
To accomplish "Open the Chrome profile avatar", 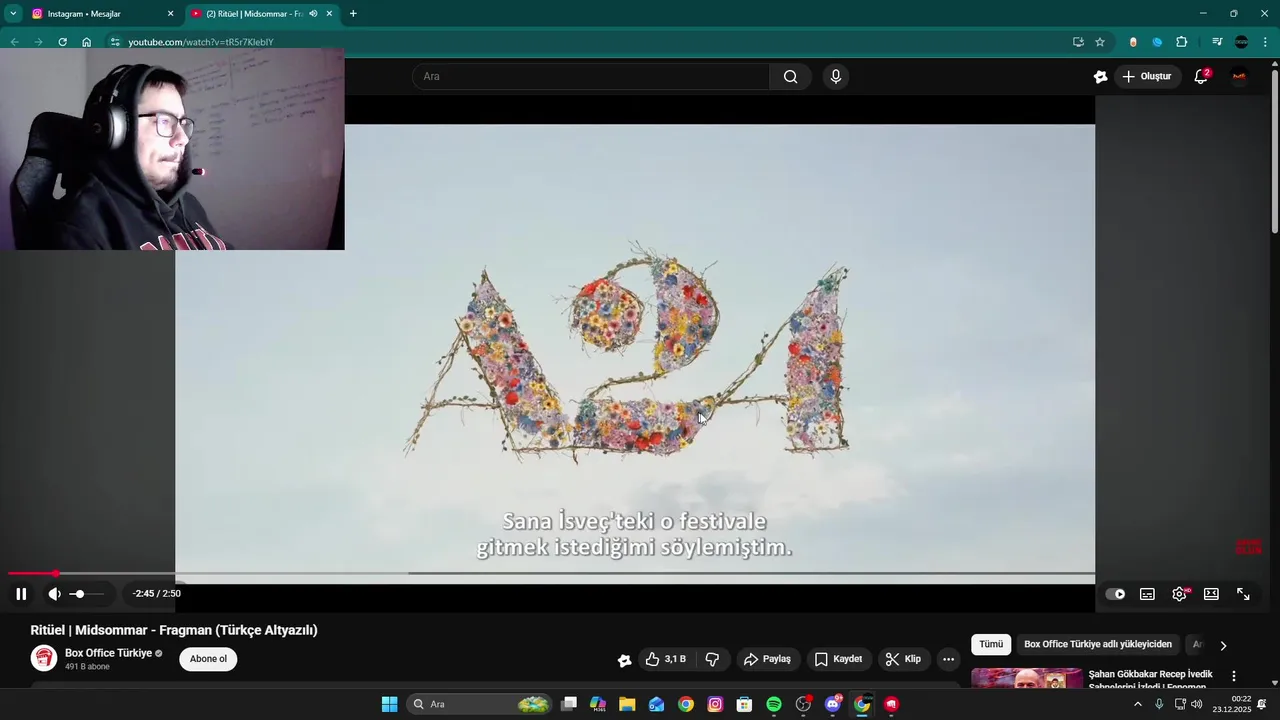I will (x=1241, y=42).
